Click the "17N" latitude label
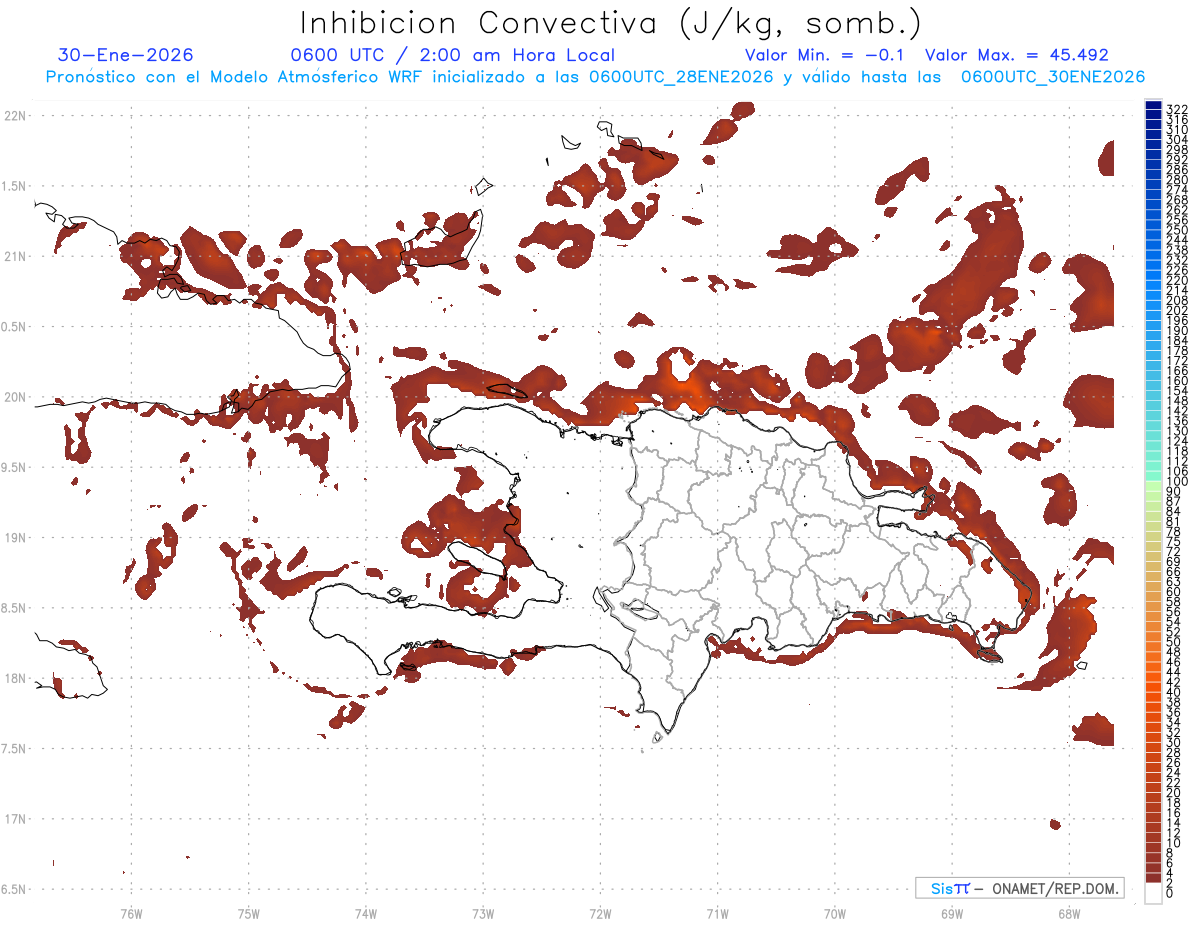Viewport: 1200px width, 927px height. [x=16, y=819]
